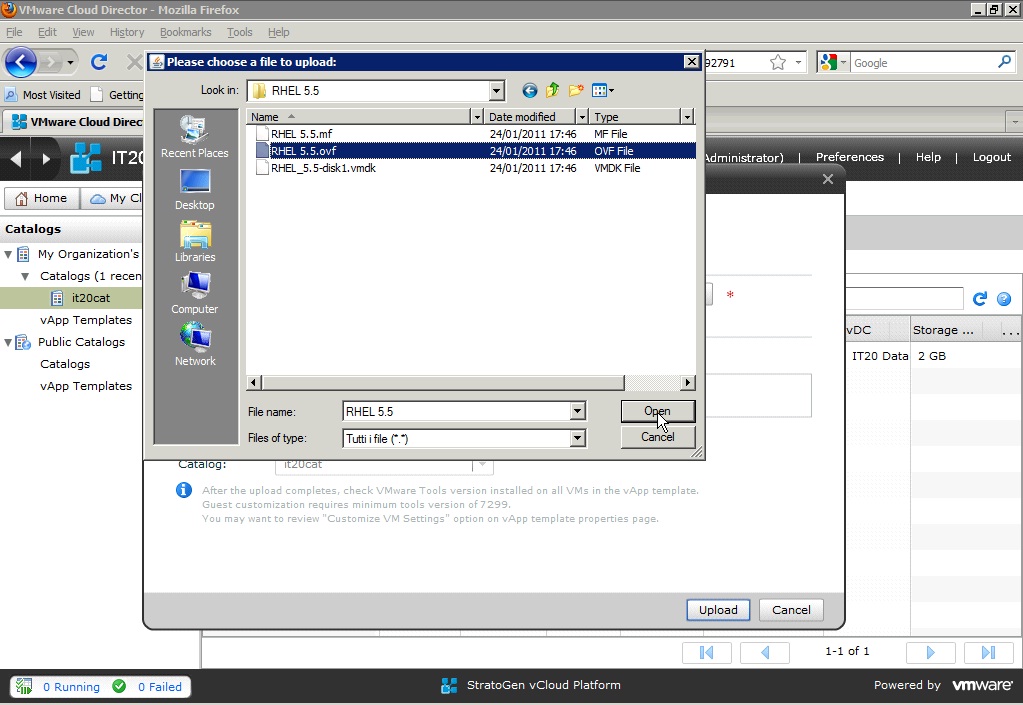Go to last page pagination icon

(988, 652)
